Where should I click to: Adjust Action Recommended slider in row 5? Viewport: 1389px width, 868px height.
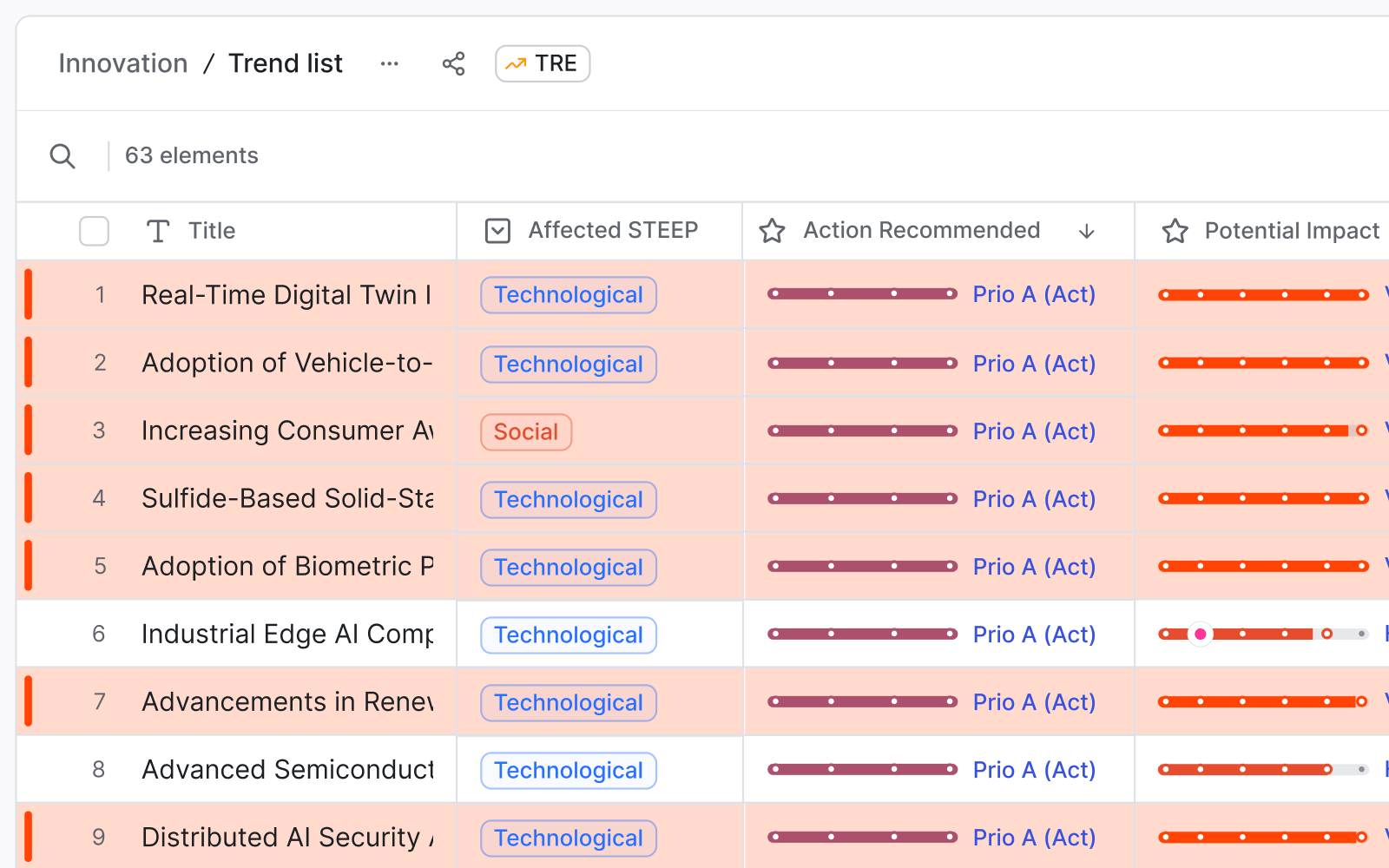point(862,567)
